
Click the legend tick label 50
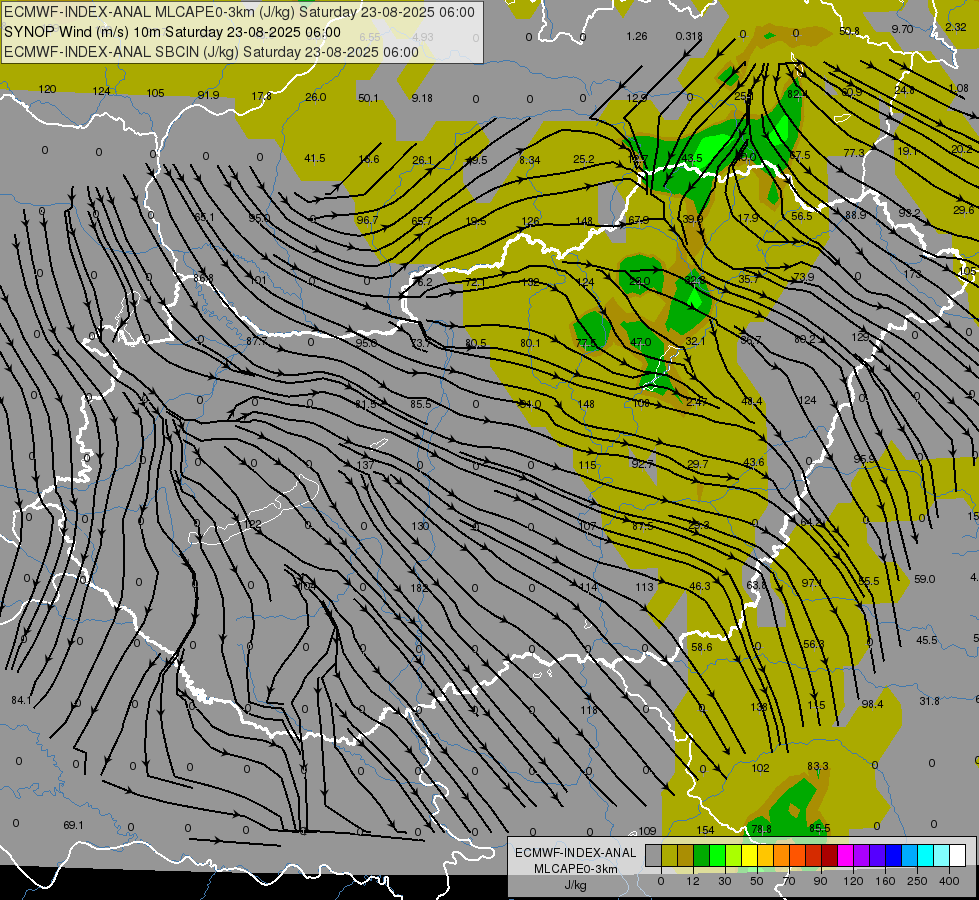tap(757, 881)
